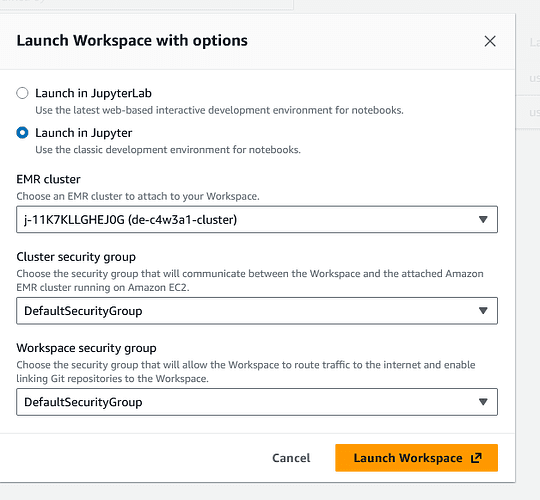Click the Workspace security group dropdown arrow
The width and height of the screenshot is (540, 500).
tap(483, 402)
